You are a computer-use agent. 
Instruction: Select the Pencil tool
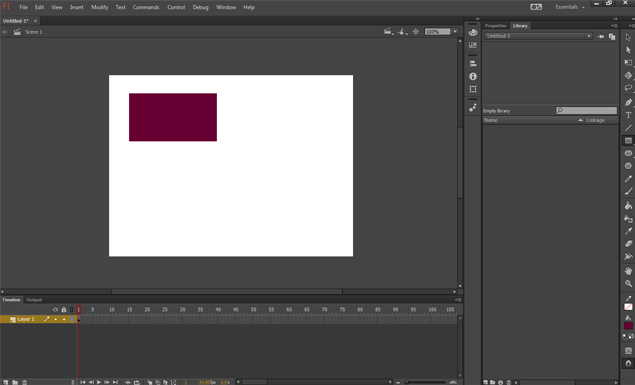click(628, 179)
